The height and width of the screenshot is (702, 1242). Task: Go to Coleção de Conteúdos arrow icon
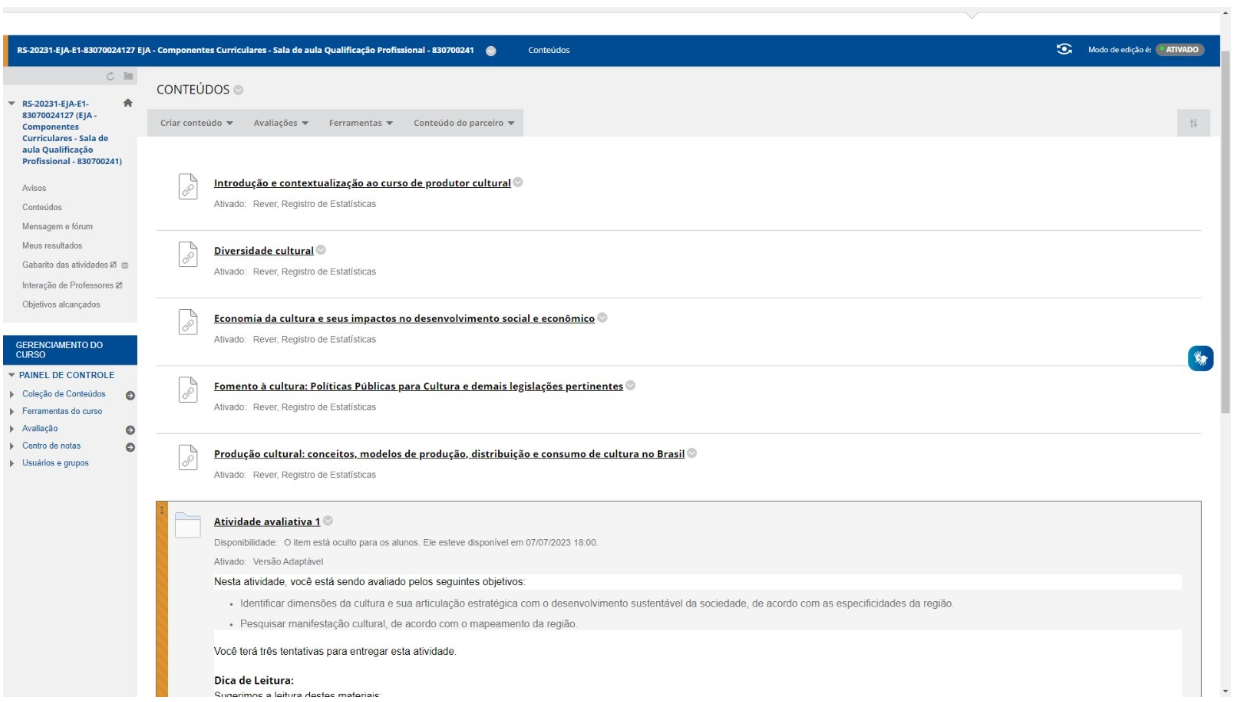tap(130, 395)
